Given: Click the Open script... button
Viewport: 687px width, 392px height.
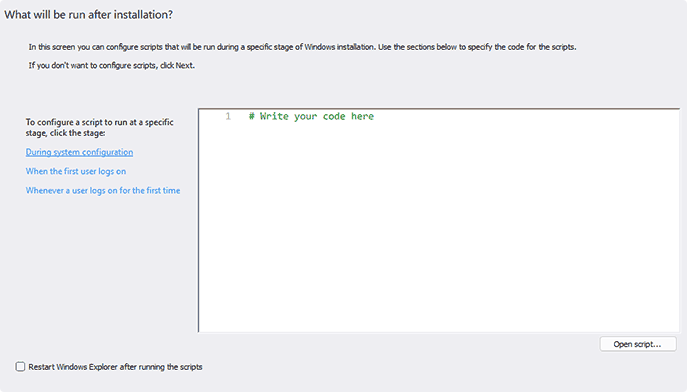Looking at the screenshot, I should coord(637,344).
